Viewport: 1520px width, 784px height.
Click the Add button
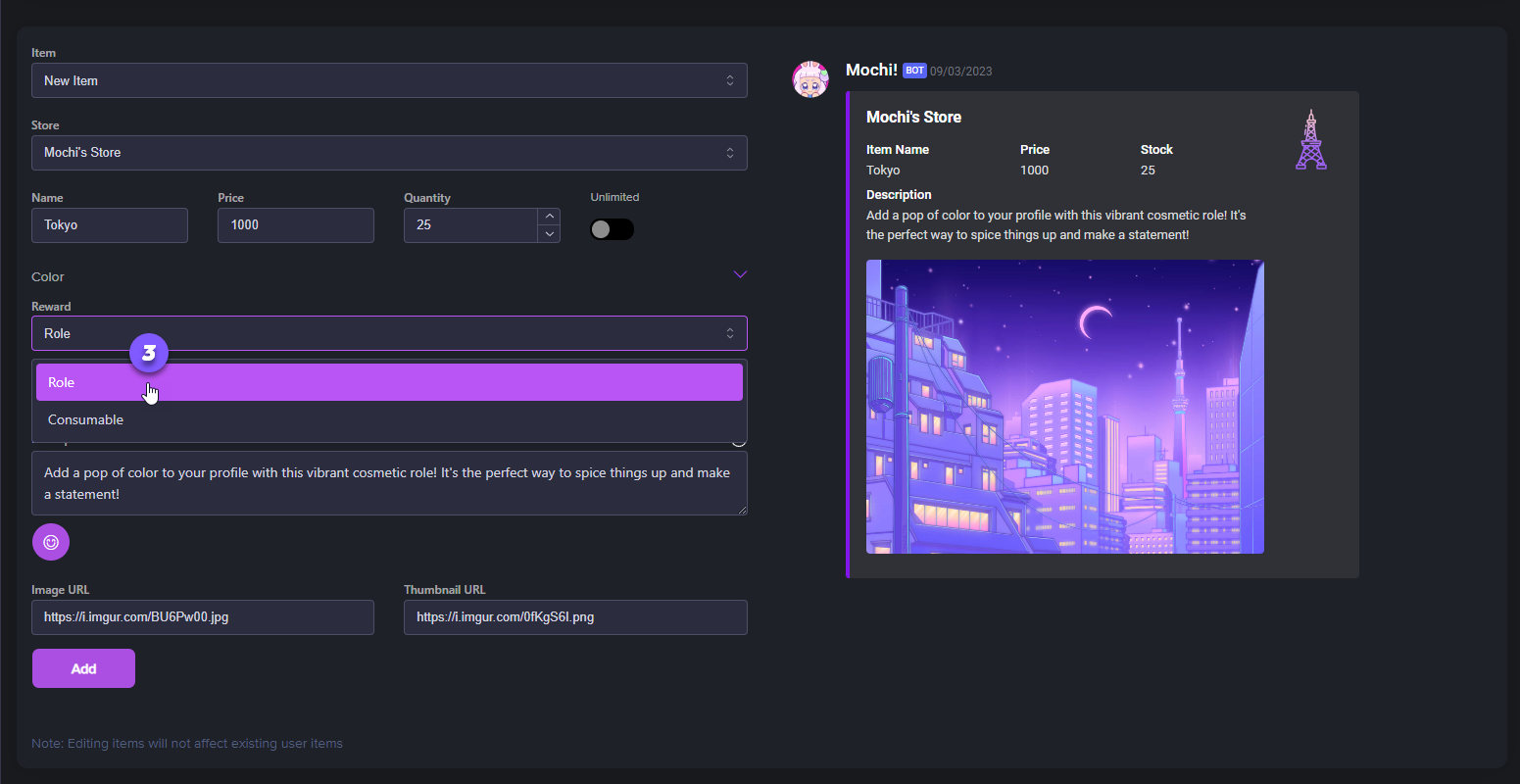pos(83,668)
